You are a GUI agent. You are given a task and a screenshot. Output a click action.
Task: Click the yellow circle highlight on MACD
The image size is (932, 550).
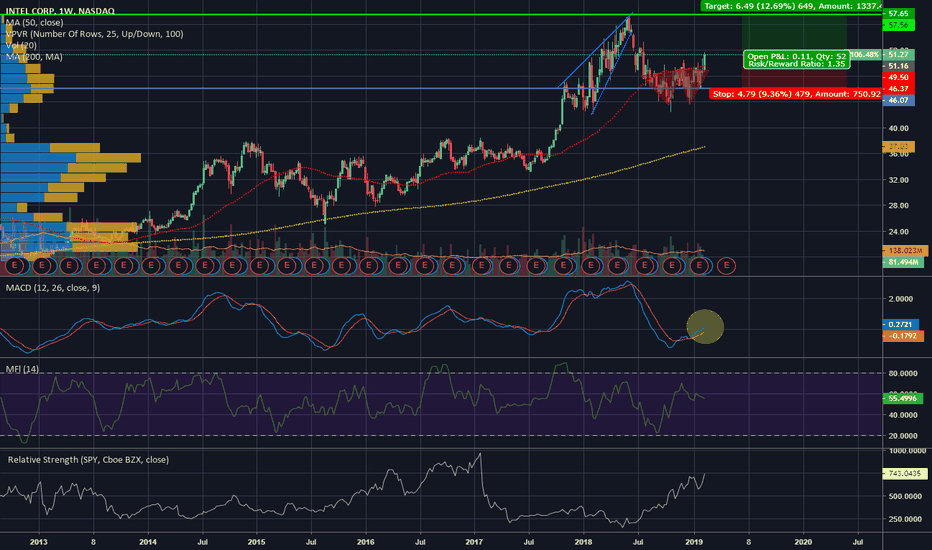coord(705,326)
